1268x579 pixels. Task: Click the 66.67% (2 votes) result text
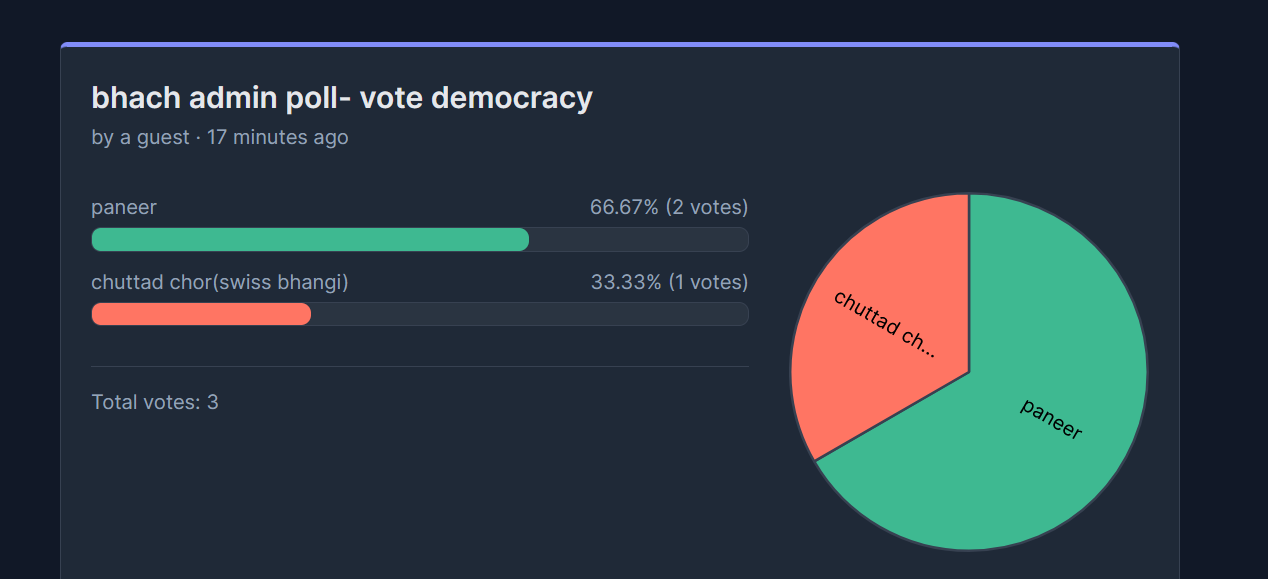pyautogui.click(x=669, y=208)
